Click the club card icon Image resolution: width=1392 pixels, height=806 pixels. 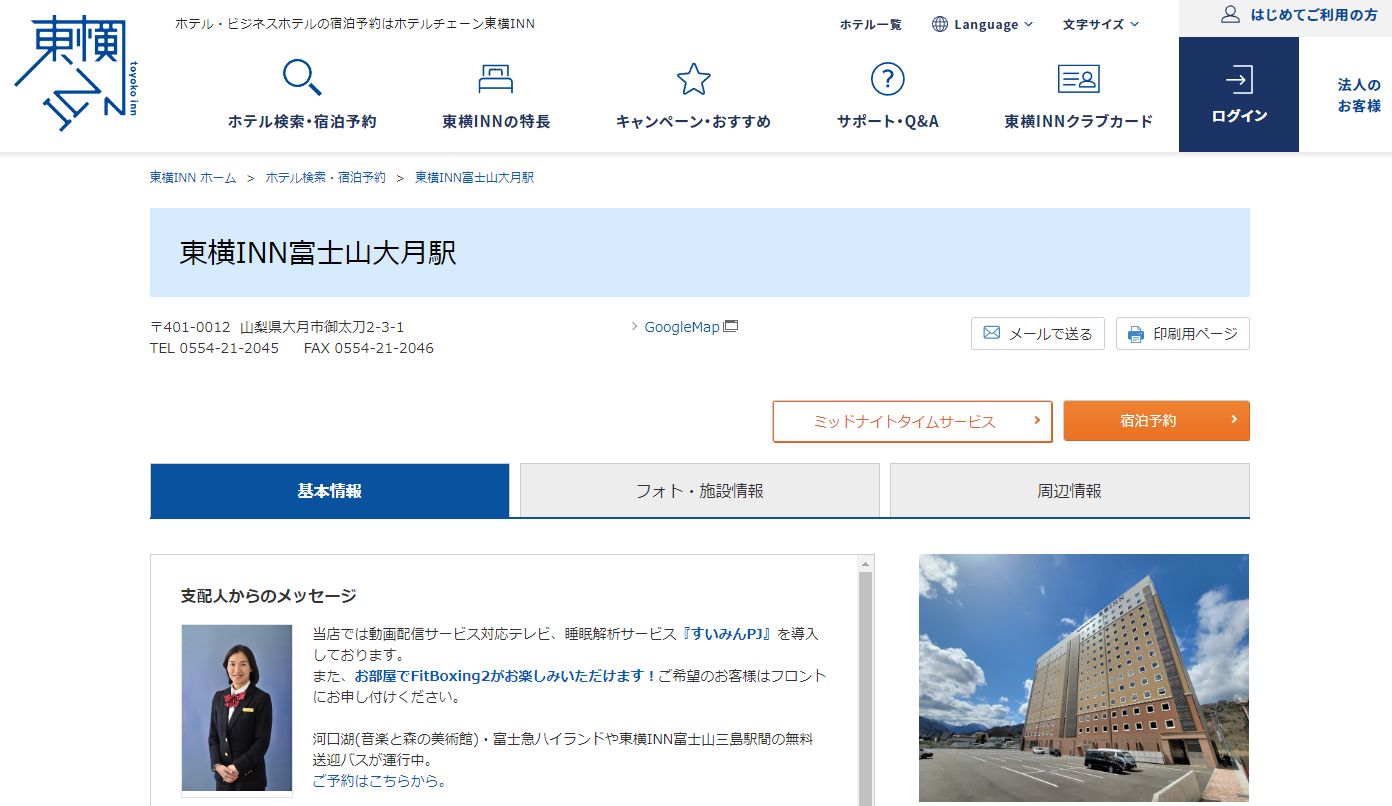click(1078, 78)
